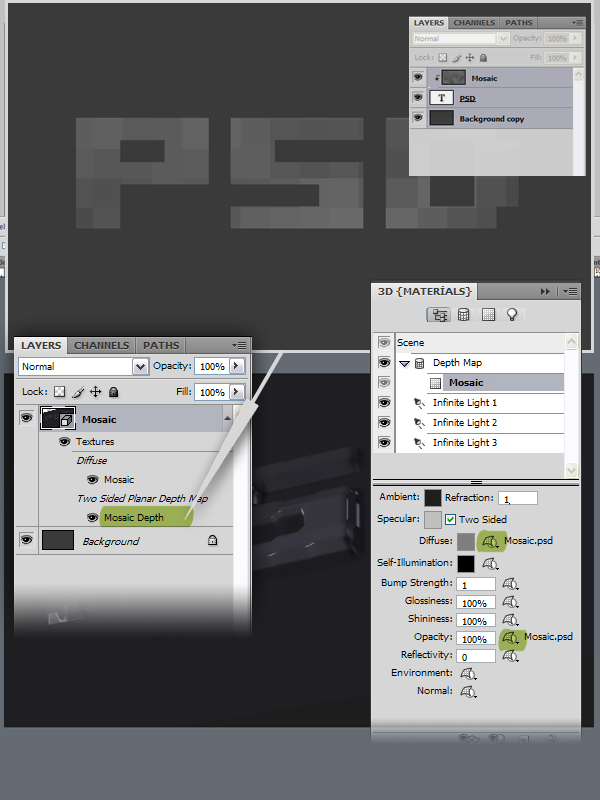Open Shininess texture map menu
Image resolution: width=600 pixels, height=800 pixels.
click(x=510, y=620)
